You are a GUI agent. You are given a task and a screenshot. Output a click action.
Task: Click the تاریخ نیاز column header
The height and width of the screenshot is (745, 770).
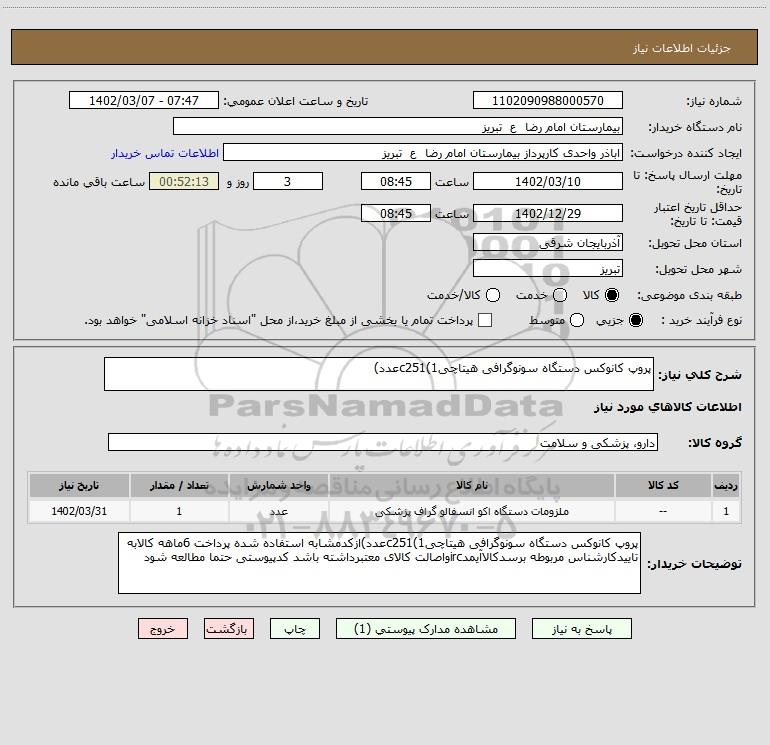pos(79,485)
